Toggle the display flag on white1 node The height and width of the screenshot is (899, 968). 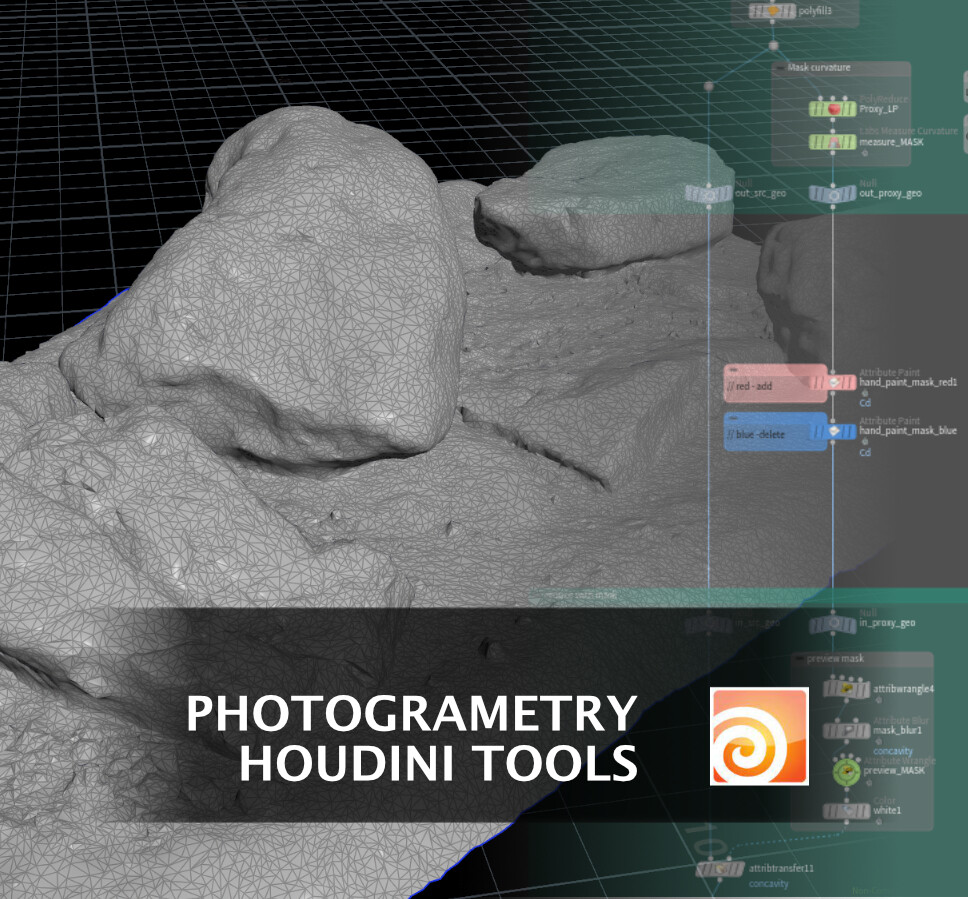tap(864, 810)
